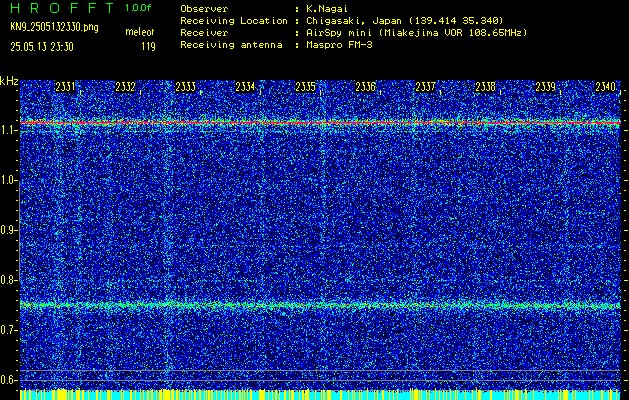Click the kHz axis unit label
Viewport: 629px width, 400px height.
tap(9, 81)
